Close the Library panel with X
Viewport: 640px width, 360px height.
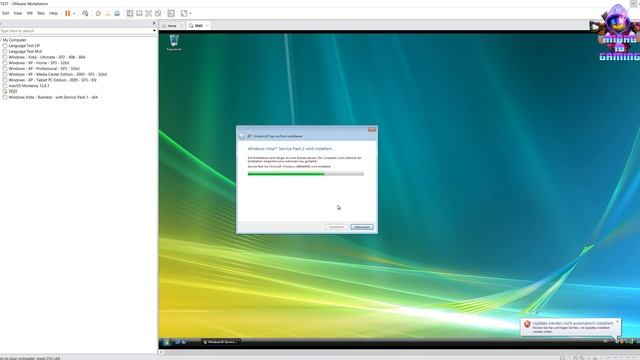click(x=154, y=23)
